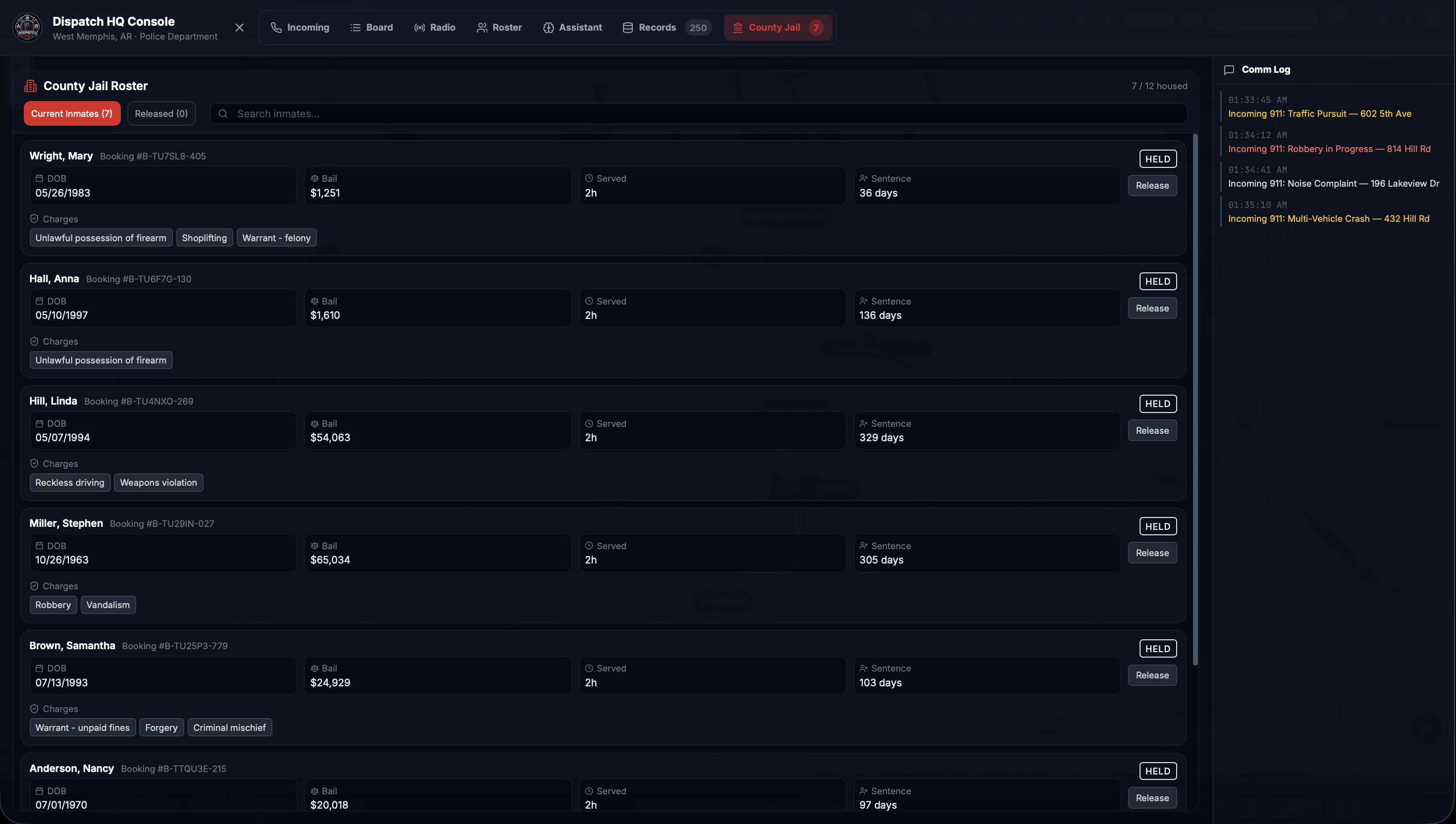Click Brown, Samantha's Charges shield icon
Image resolution: width=1456 pixels, height=824 pixels.
click(x=34, y=709)
